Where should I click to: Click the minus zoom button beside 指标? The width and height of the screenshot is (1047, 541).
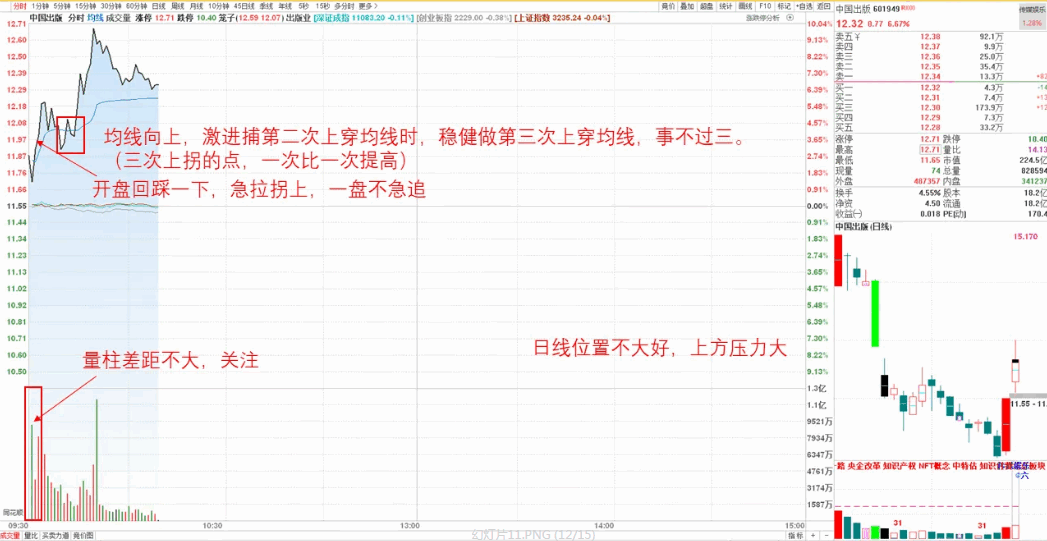pyautogui.click(x=826, y=536)
